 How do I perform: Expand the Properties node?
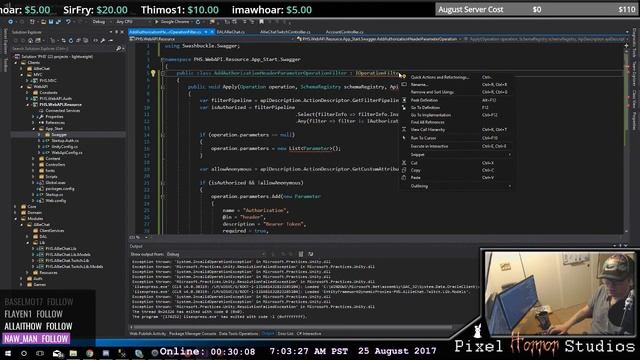(x=33, y=117)
